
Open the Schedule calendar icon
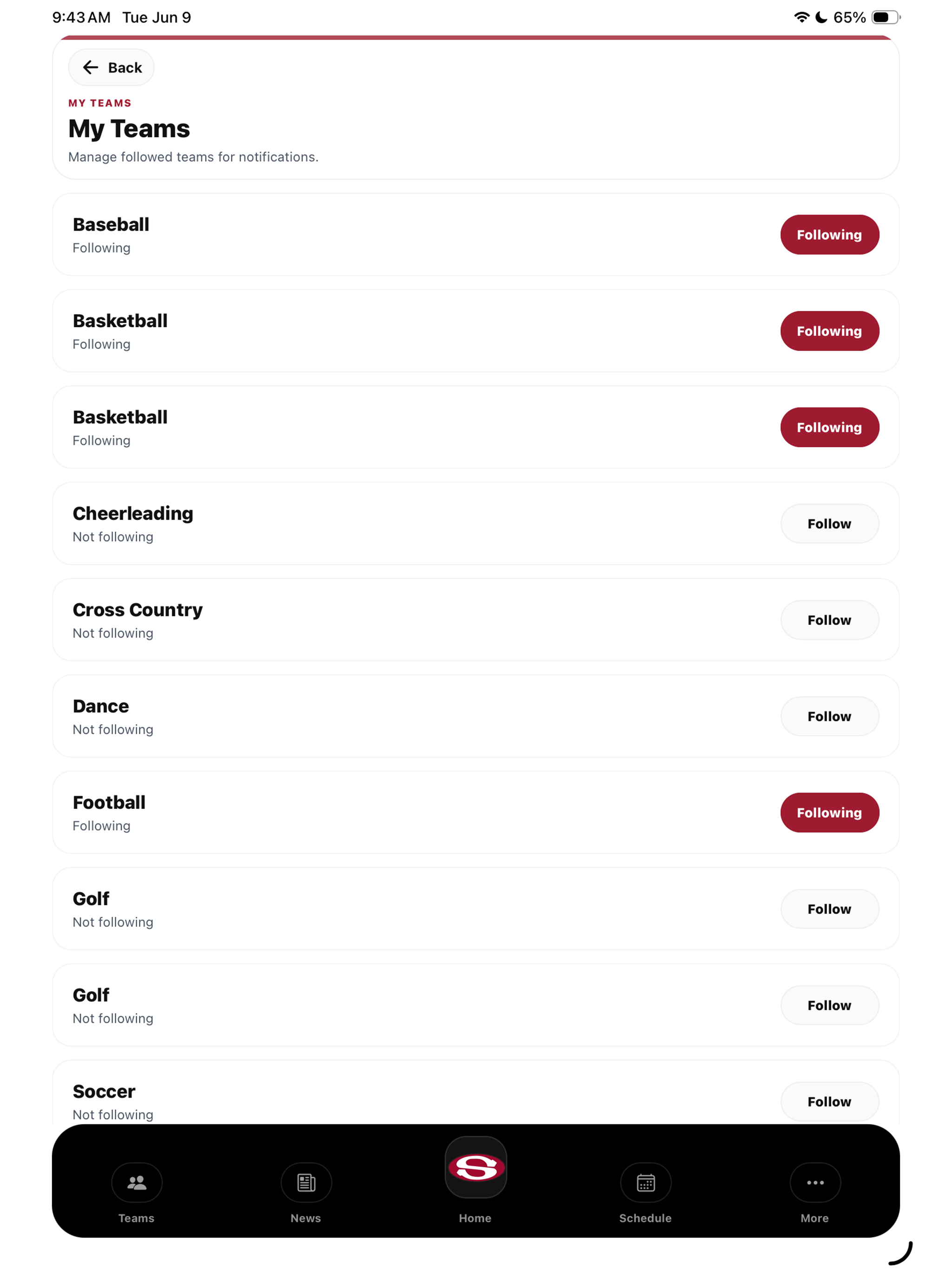point(645,1182)
